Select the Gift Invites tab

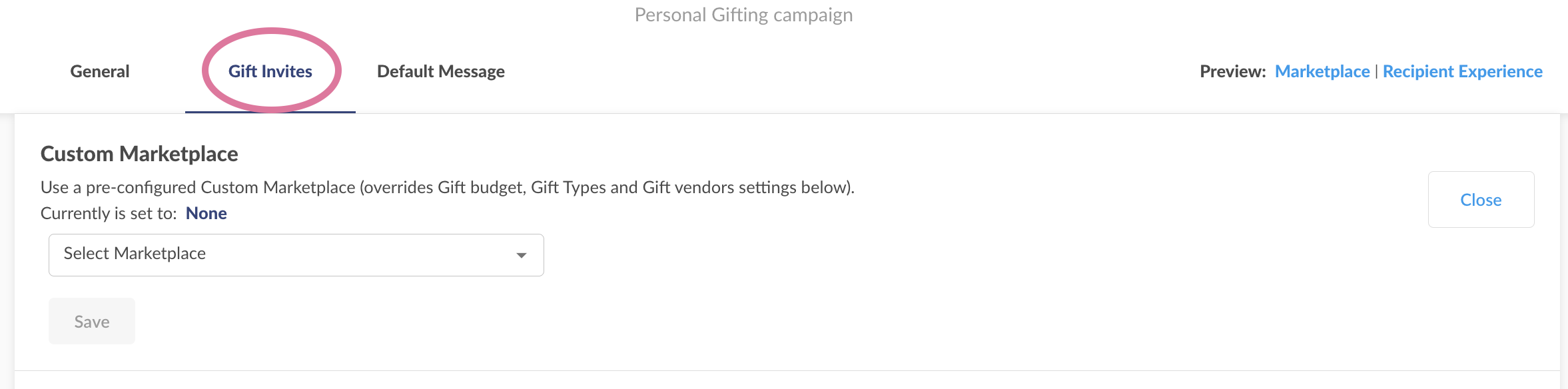pyautogui.click(x=270, y=71)
